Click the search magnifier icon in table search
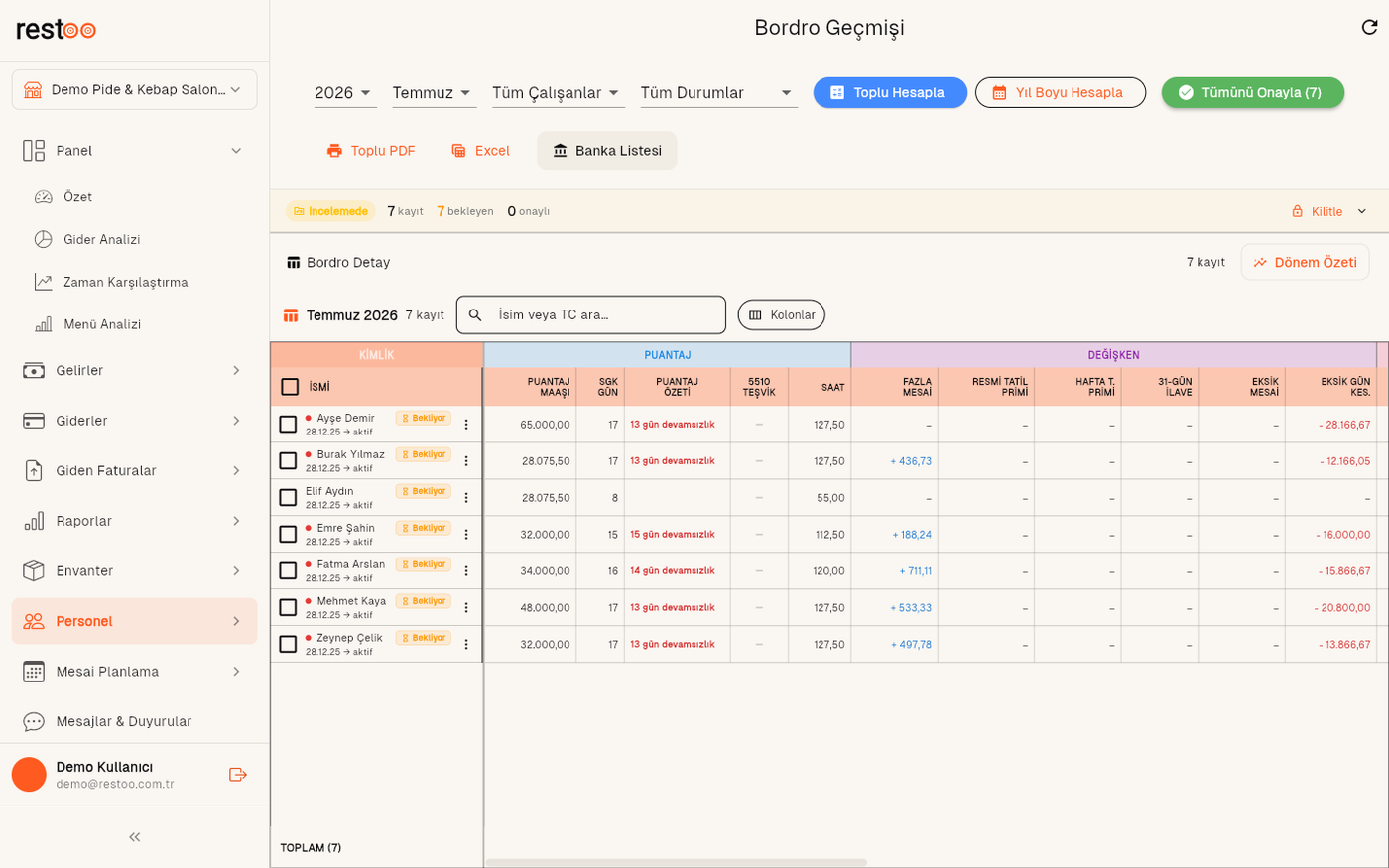The height and width of the screenshot is (868, 1389). click(x=475, y=315)
